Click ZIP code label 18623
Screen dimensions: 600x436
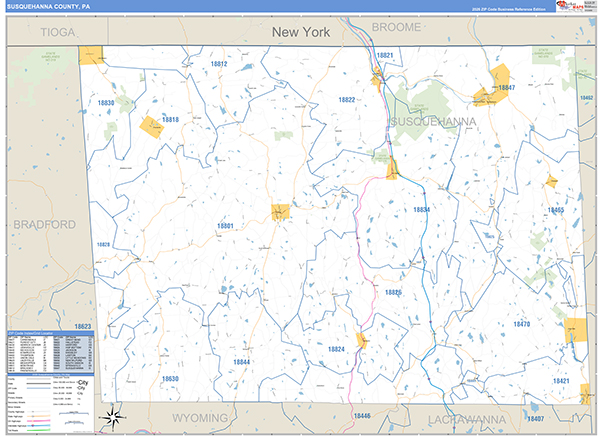click(x=83, y=327)
